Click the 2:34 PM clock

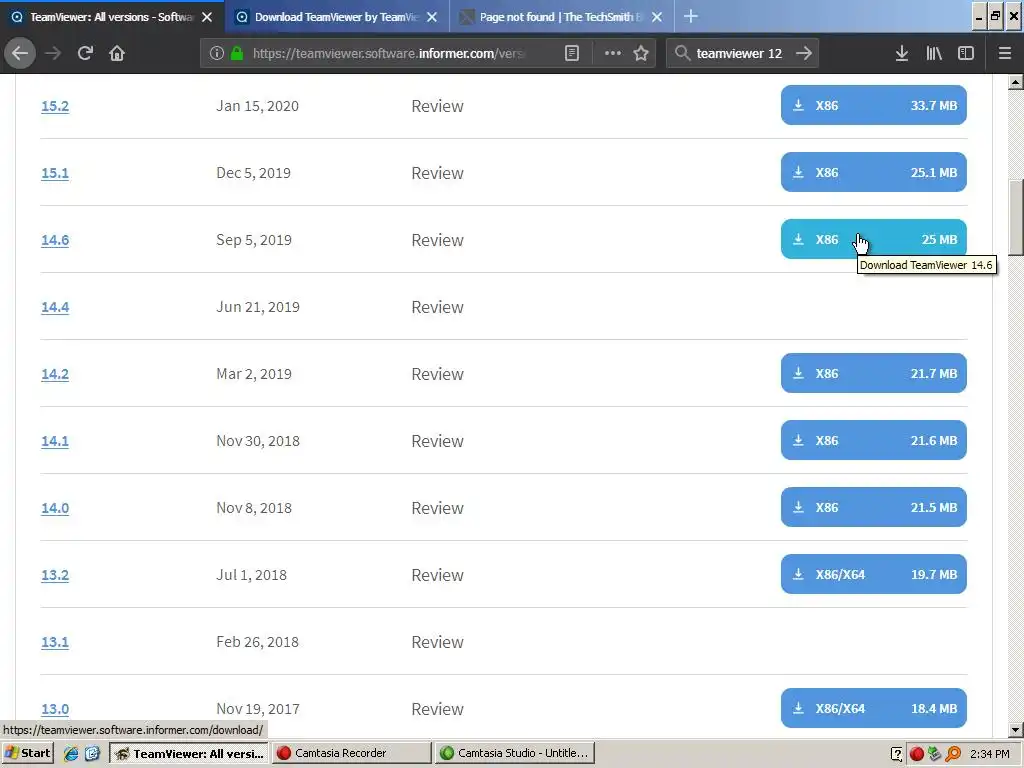pyautogui.click(x=990, y=754)
